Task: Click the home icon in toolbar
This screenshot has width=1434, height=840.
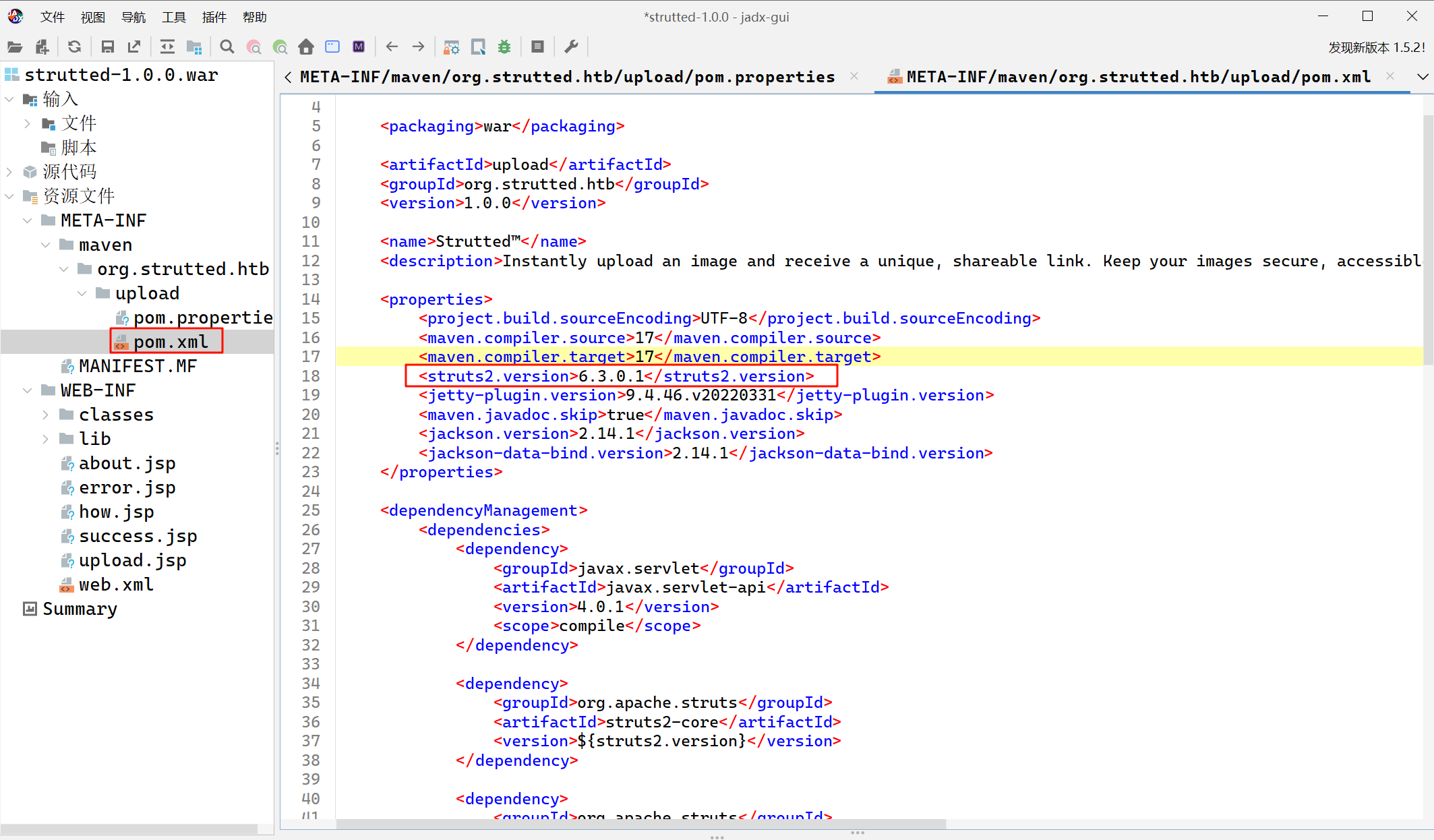Action: click(x=306, y=47)
